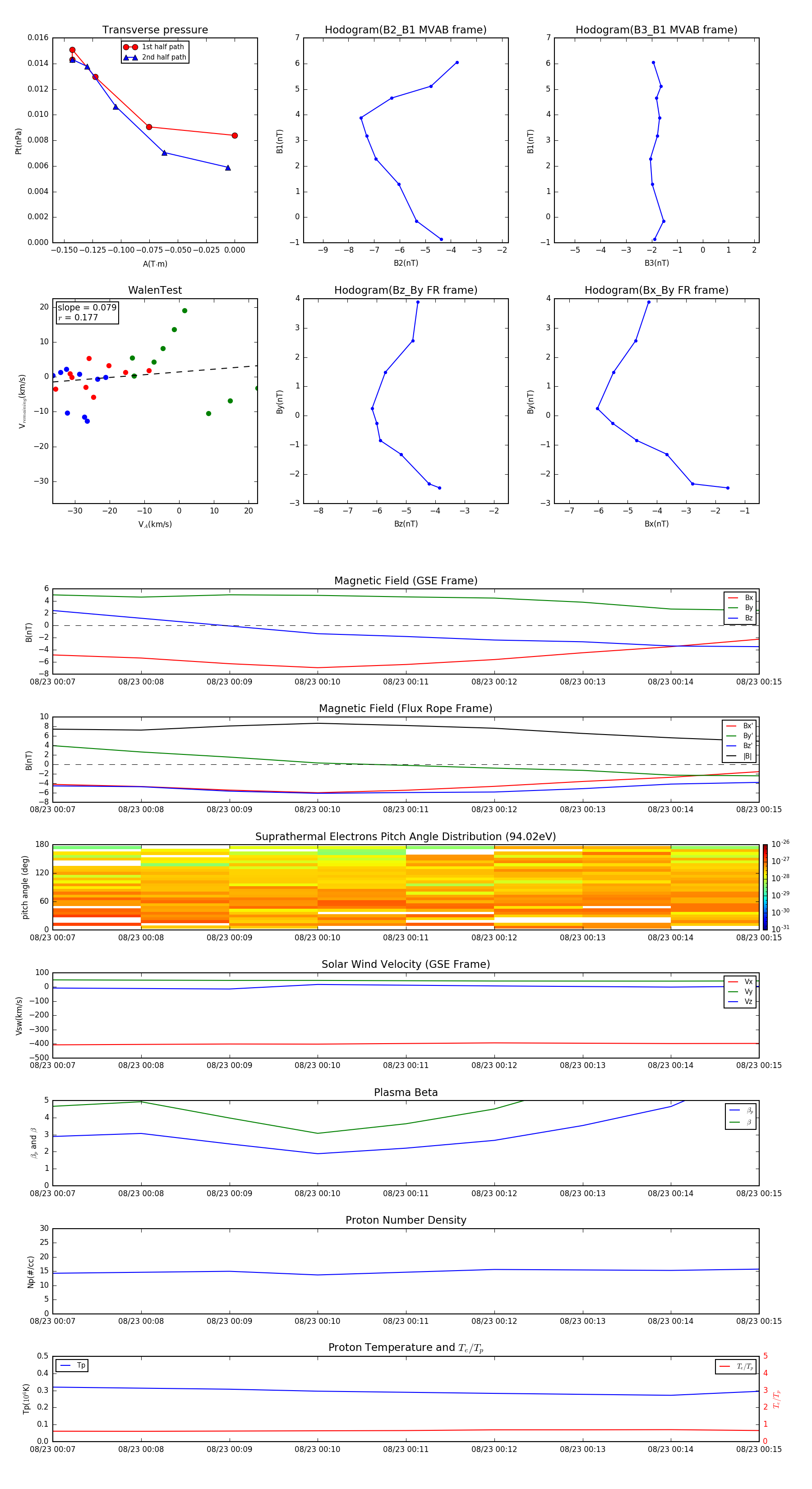Click the 'V_A(km/s)' axis label in WalenTest
This screenshot has height=1489, width=812.
tap(155, 524)
